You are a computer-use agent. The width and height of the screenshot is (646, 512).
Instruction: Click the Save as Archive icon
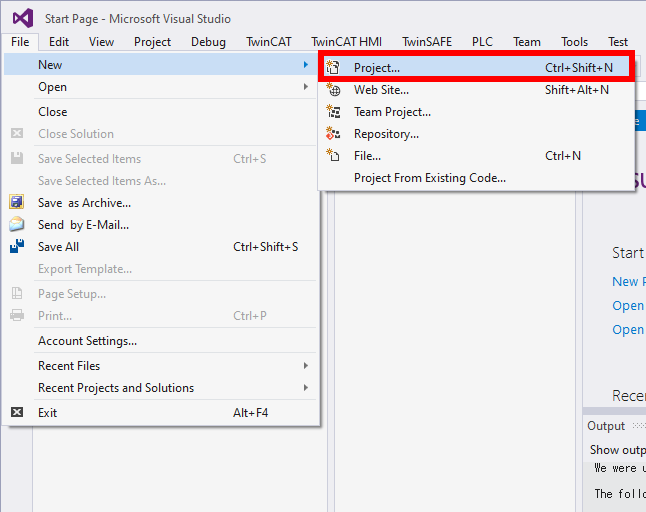pyautogui.click(x=17, y=203)
